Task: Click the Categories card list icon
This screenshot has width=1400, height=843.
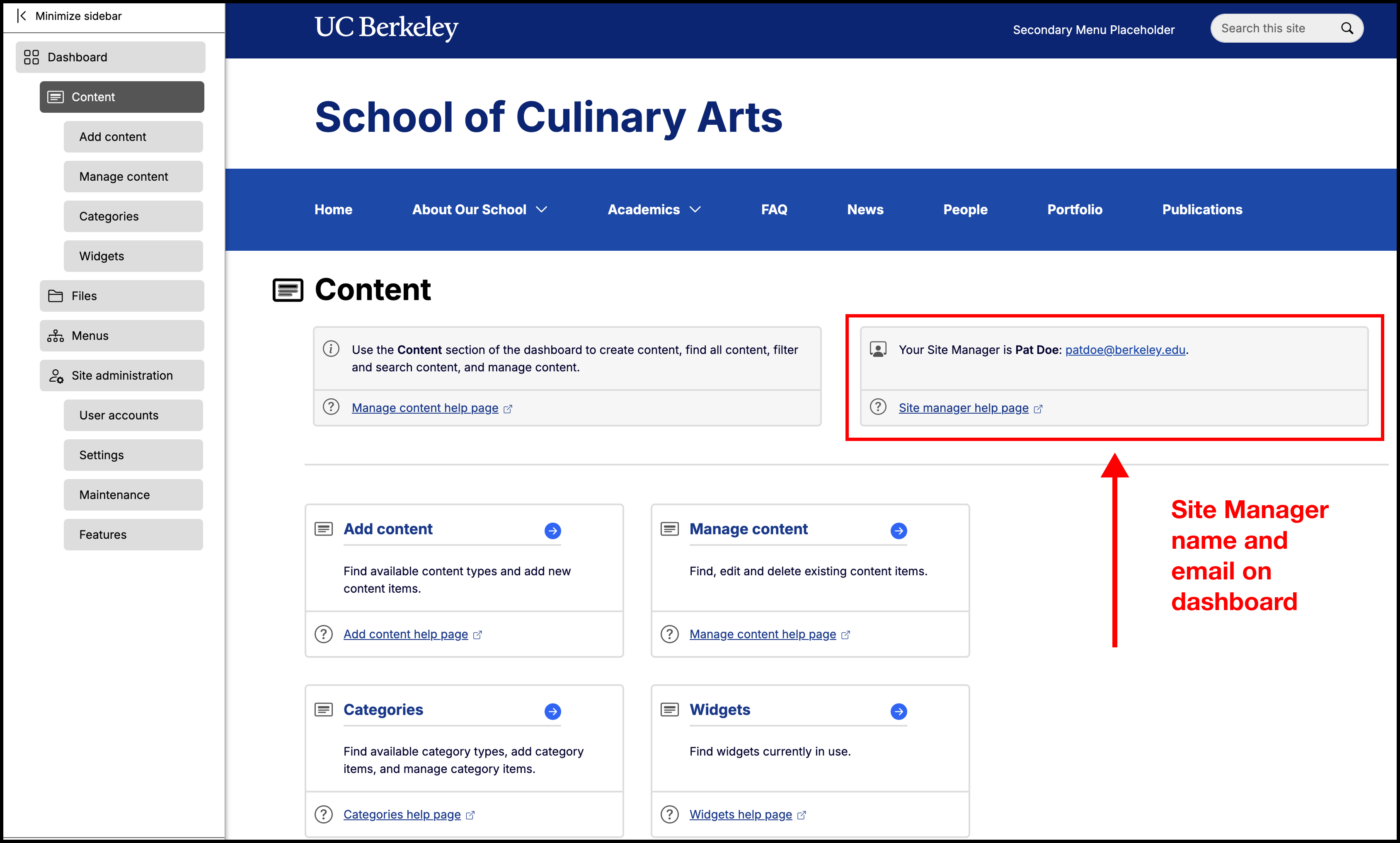Action: [x=324, y=710]
